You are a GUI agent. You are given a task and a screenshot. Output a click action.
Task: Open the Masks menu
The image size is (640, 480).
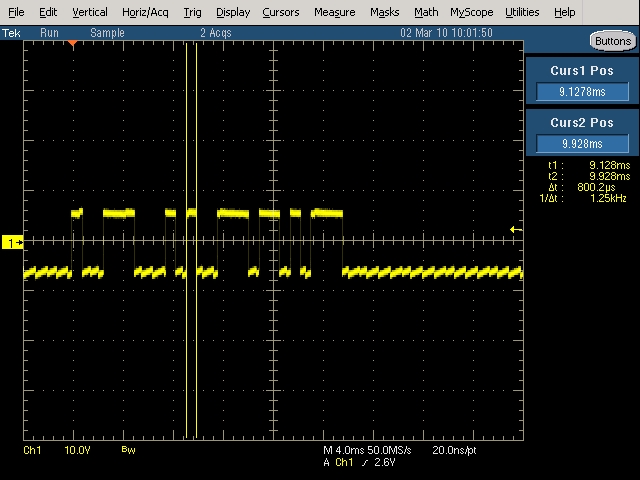384,12
